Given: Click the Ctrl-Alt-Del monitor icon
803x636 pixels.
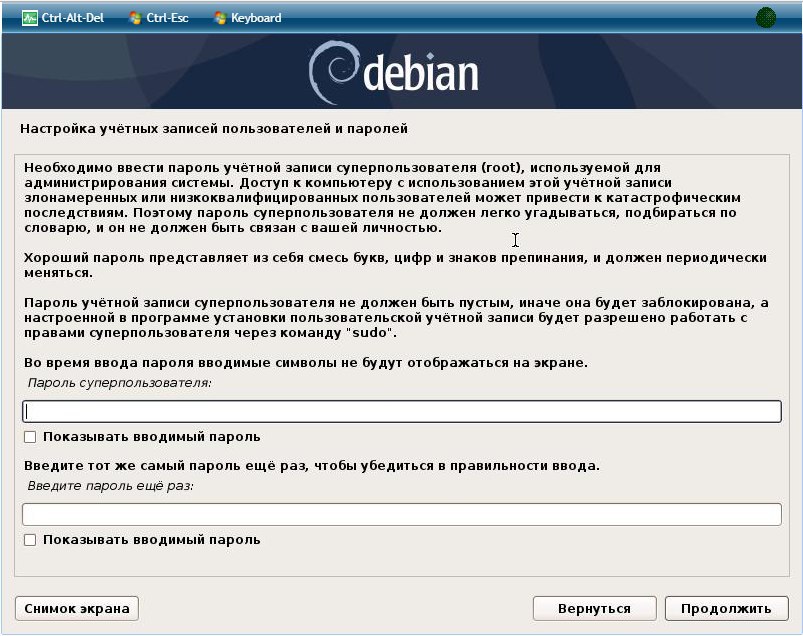Looking at the screenshot, I should 30,18.
